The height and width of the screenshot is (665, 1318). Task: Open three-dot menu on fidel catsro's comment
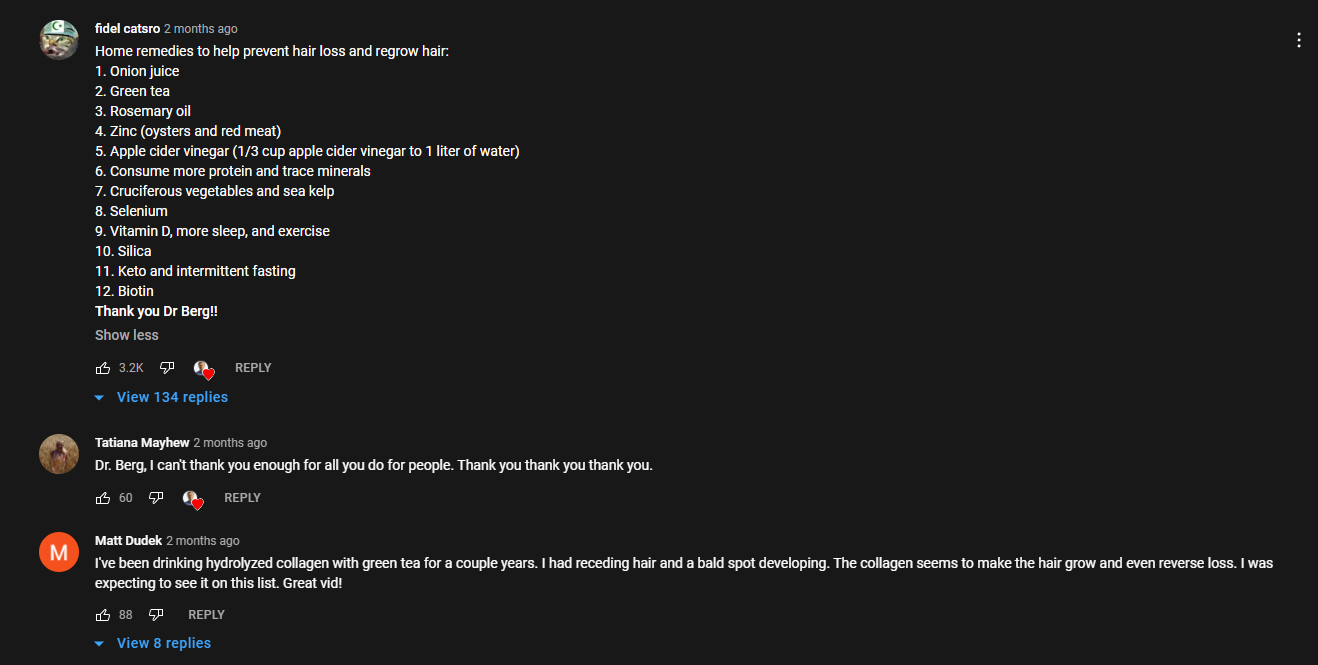[1299, 40]
